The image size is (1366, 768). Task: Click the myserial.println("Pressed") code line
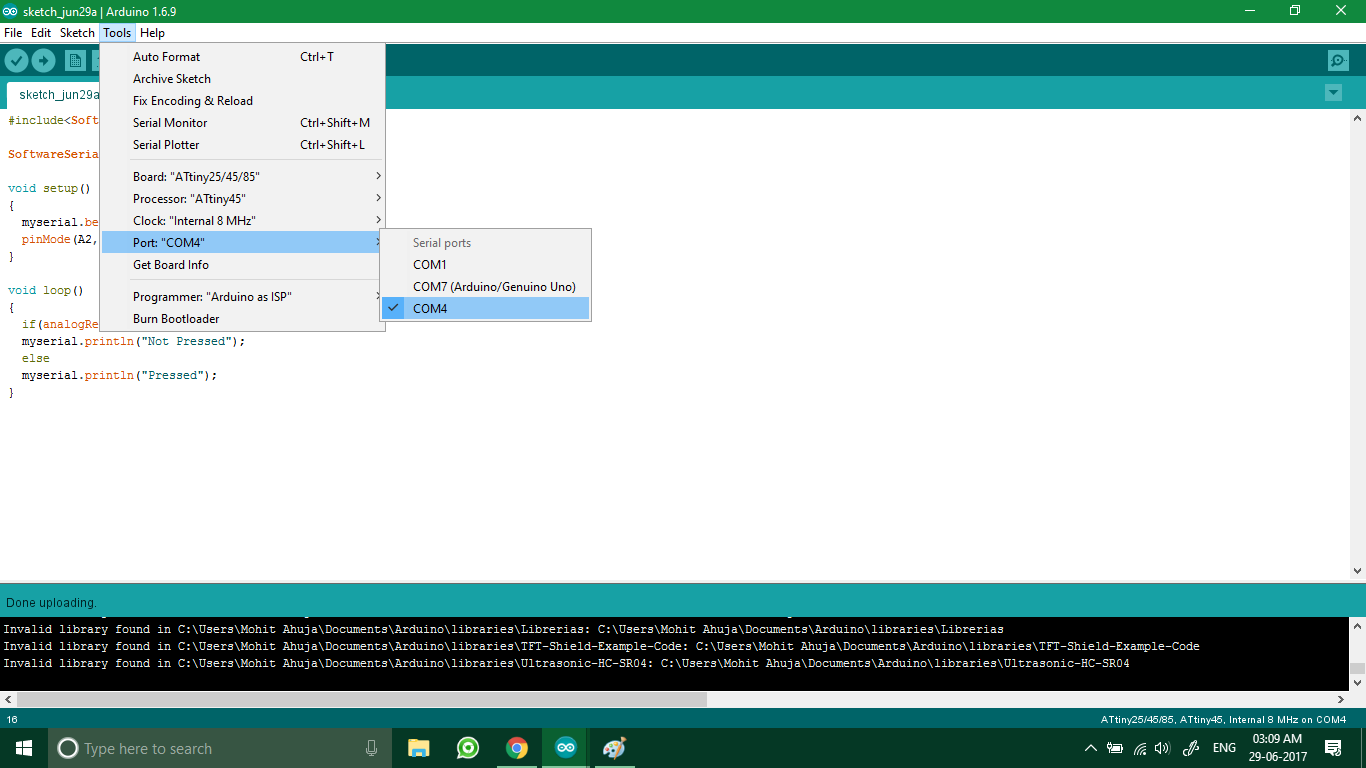[119, 376]
